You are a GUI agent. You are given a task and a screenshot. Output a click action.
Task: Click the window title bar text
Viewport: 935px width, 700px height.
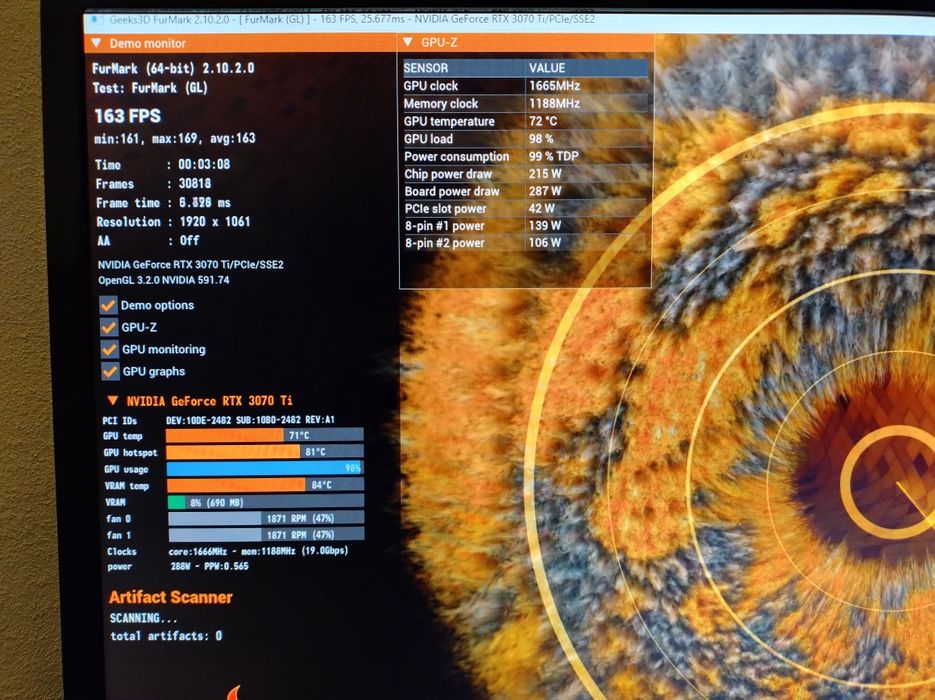coord(352,19)
